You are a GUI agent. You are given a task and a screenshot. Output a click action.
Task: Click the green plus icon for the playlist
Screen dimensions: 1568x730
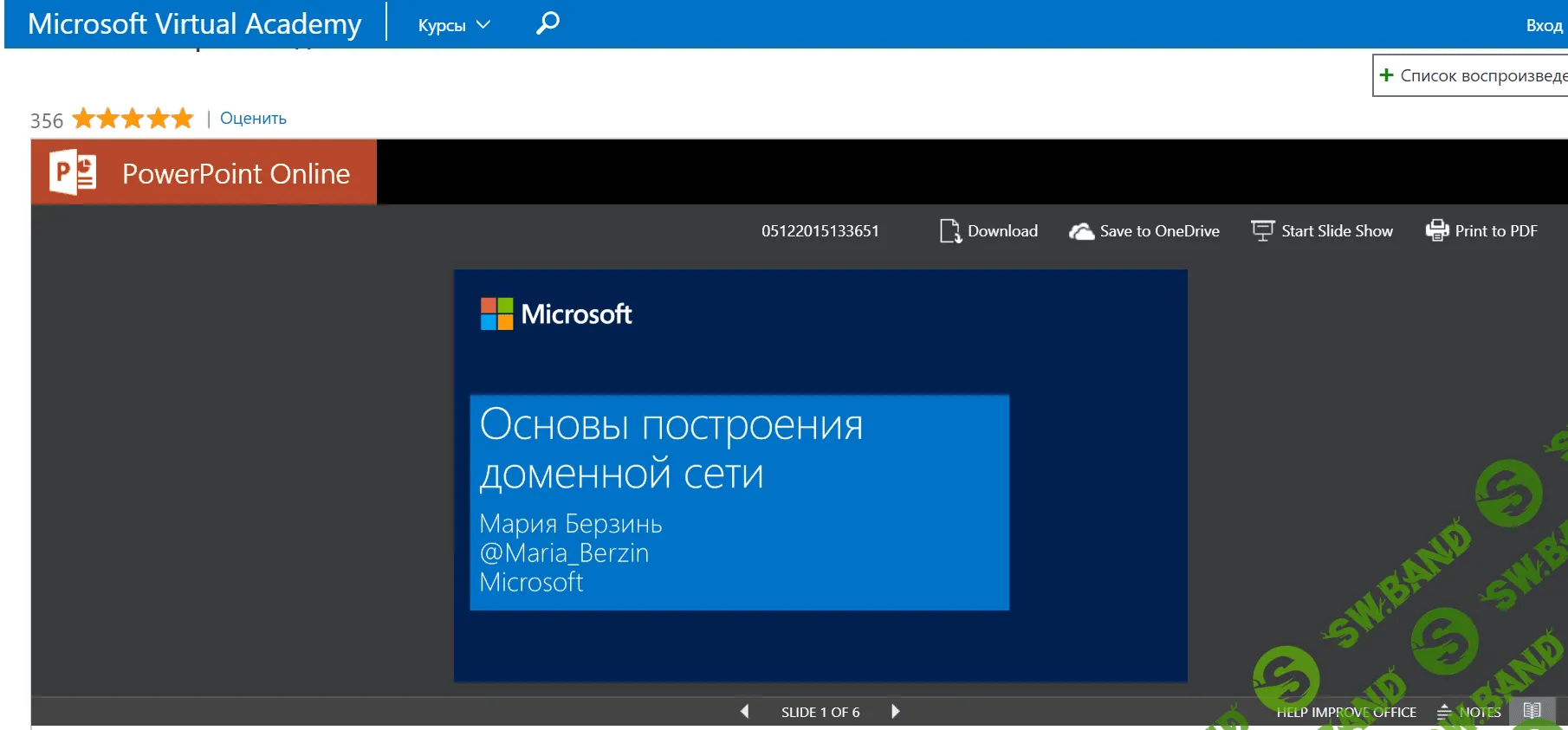point(1386,75)
